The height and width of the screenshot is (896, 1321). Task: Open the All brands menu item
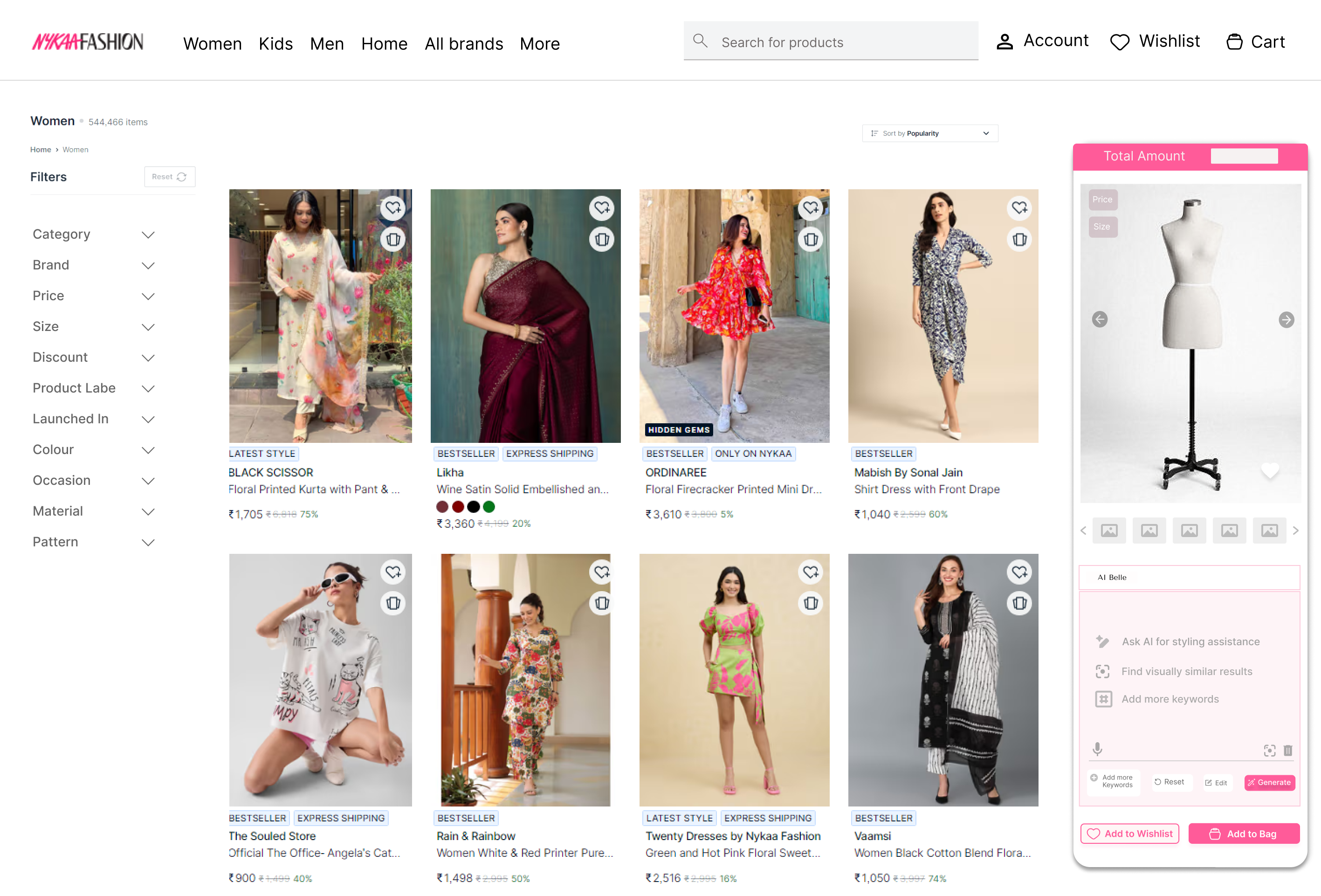point(464,43)
